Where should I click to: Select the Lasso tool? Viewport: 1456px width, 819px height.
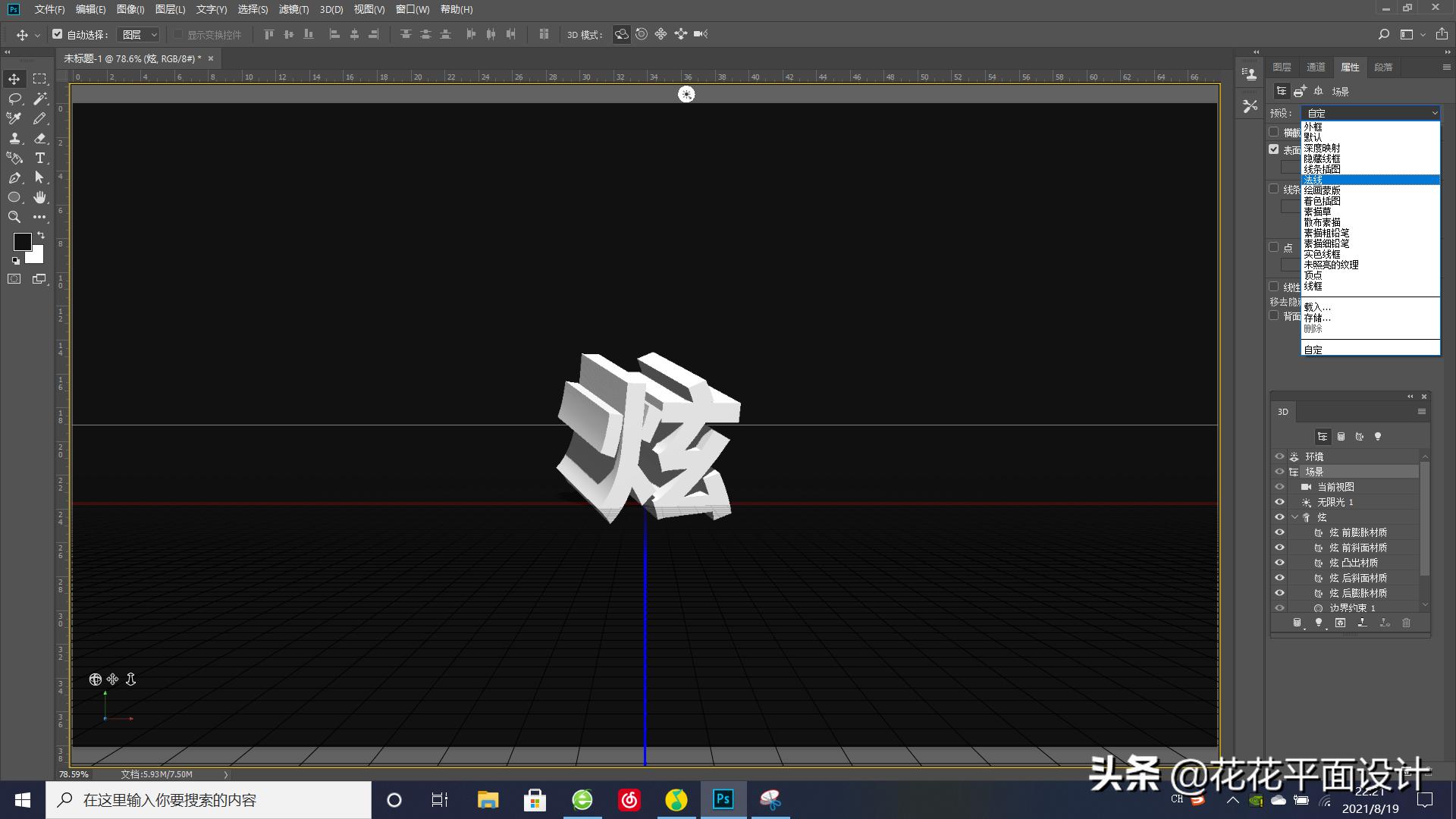(14, 99)
